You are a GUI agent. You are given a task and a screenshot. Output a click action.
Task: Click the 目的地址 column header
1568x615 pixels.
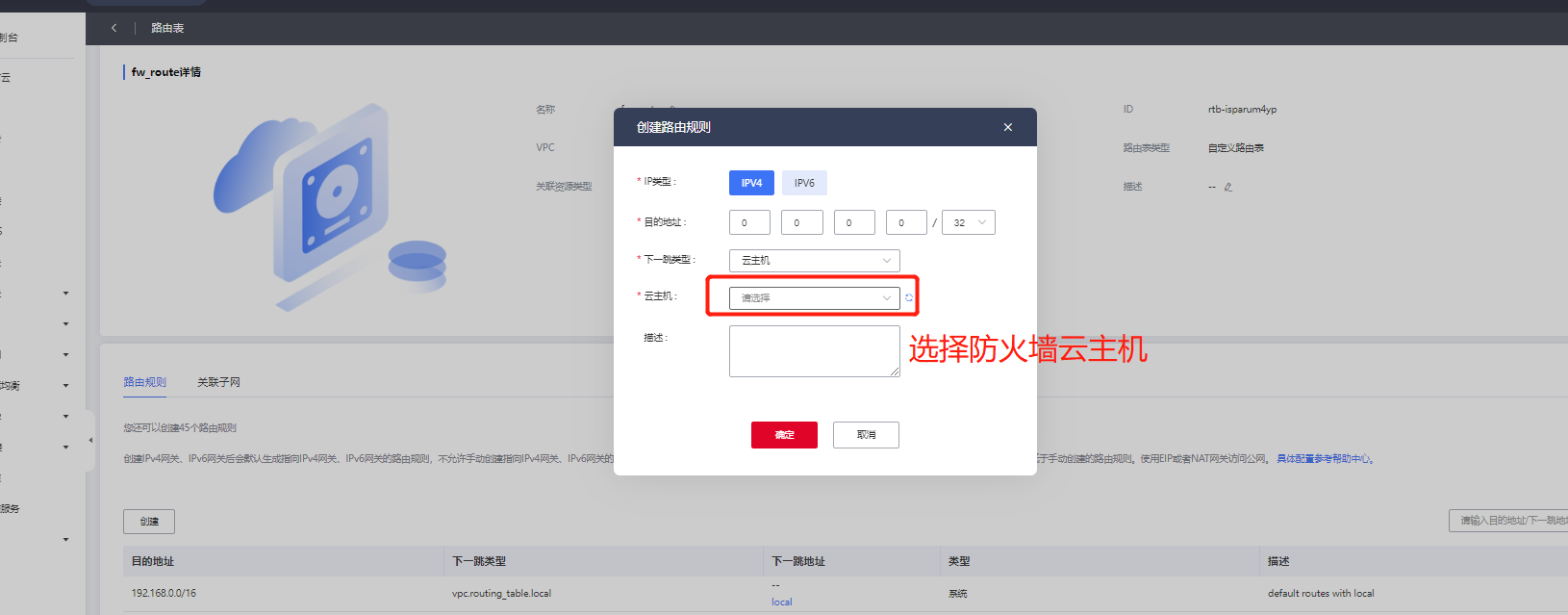(x=153, y=561)
